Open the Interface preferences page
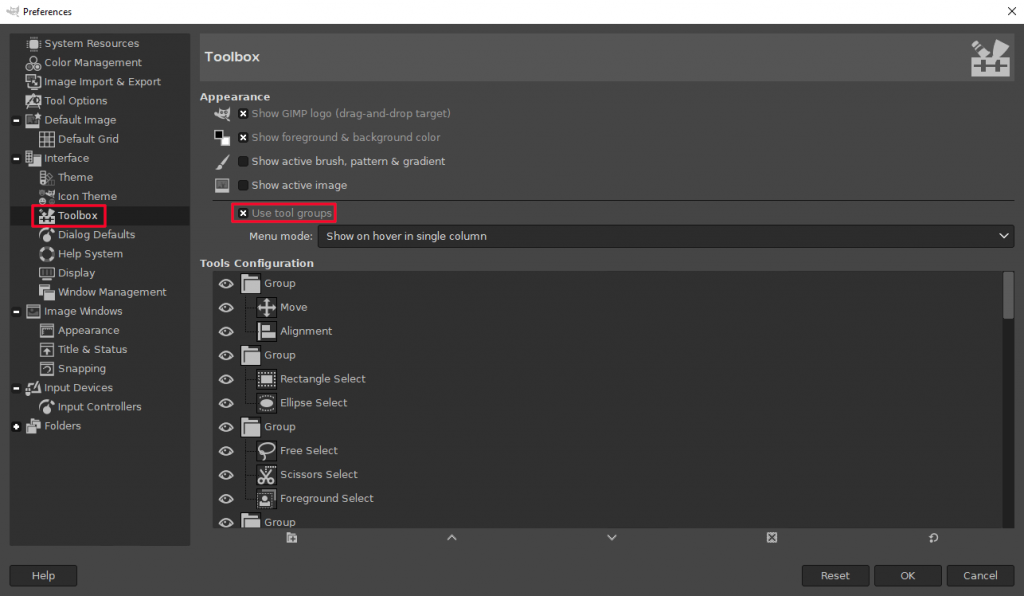Image resolution: width=1024 pixels, height=596 pixels. click(x=66, y=158)
